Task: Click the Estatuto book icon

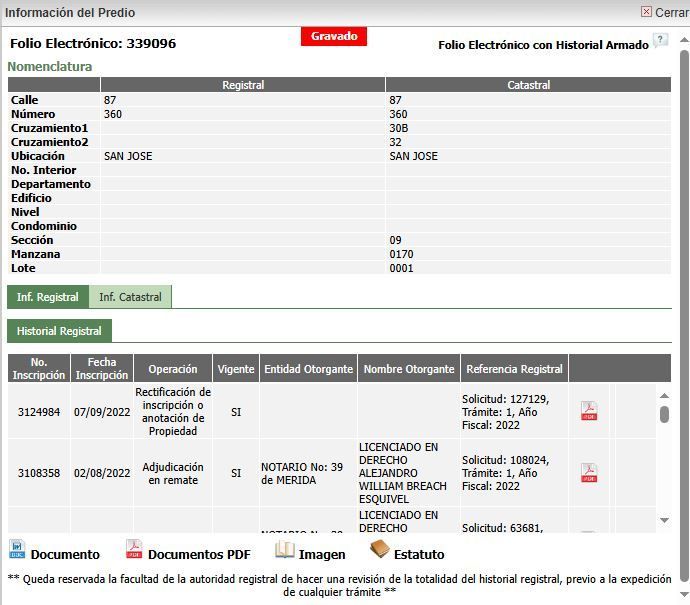Action: [379, 549]
